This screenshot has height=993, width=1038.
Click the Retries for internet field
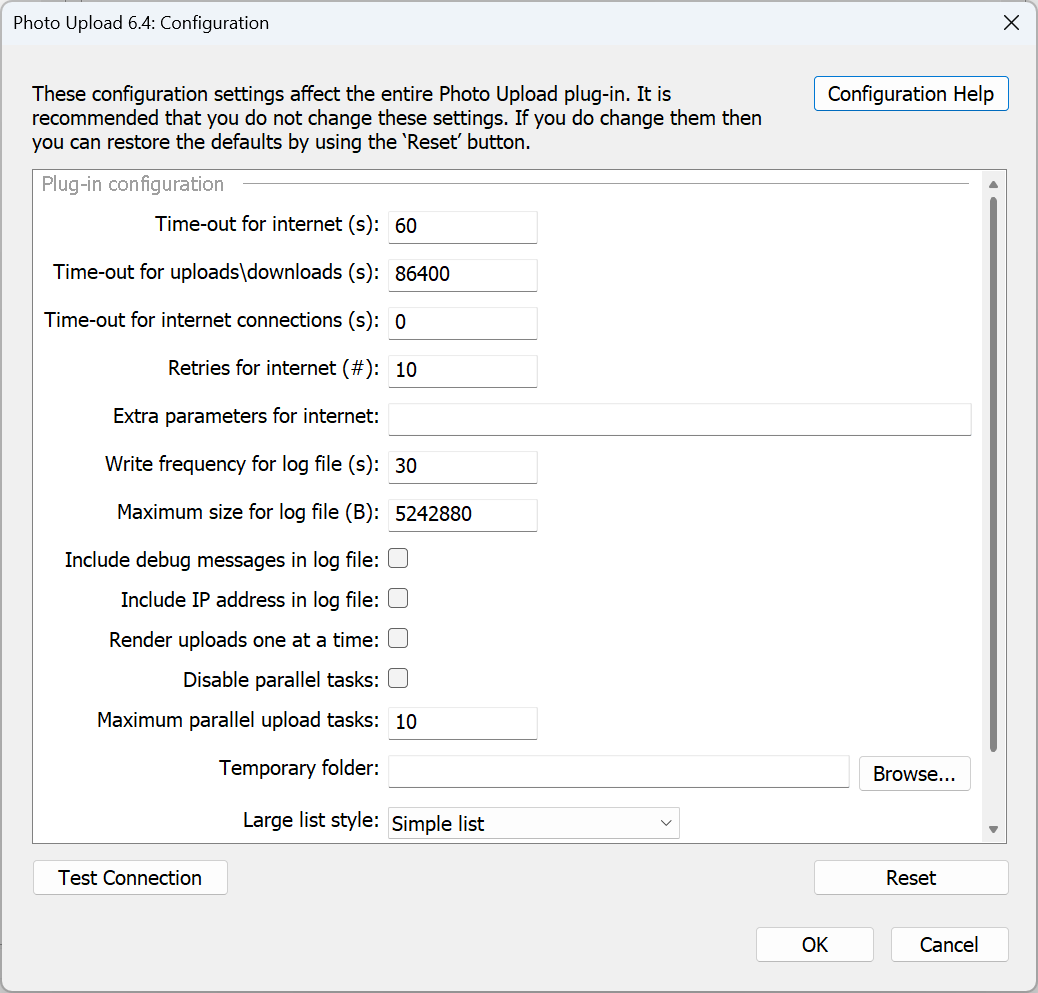point(462,370)
